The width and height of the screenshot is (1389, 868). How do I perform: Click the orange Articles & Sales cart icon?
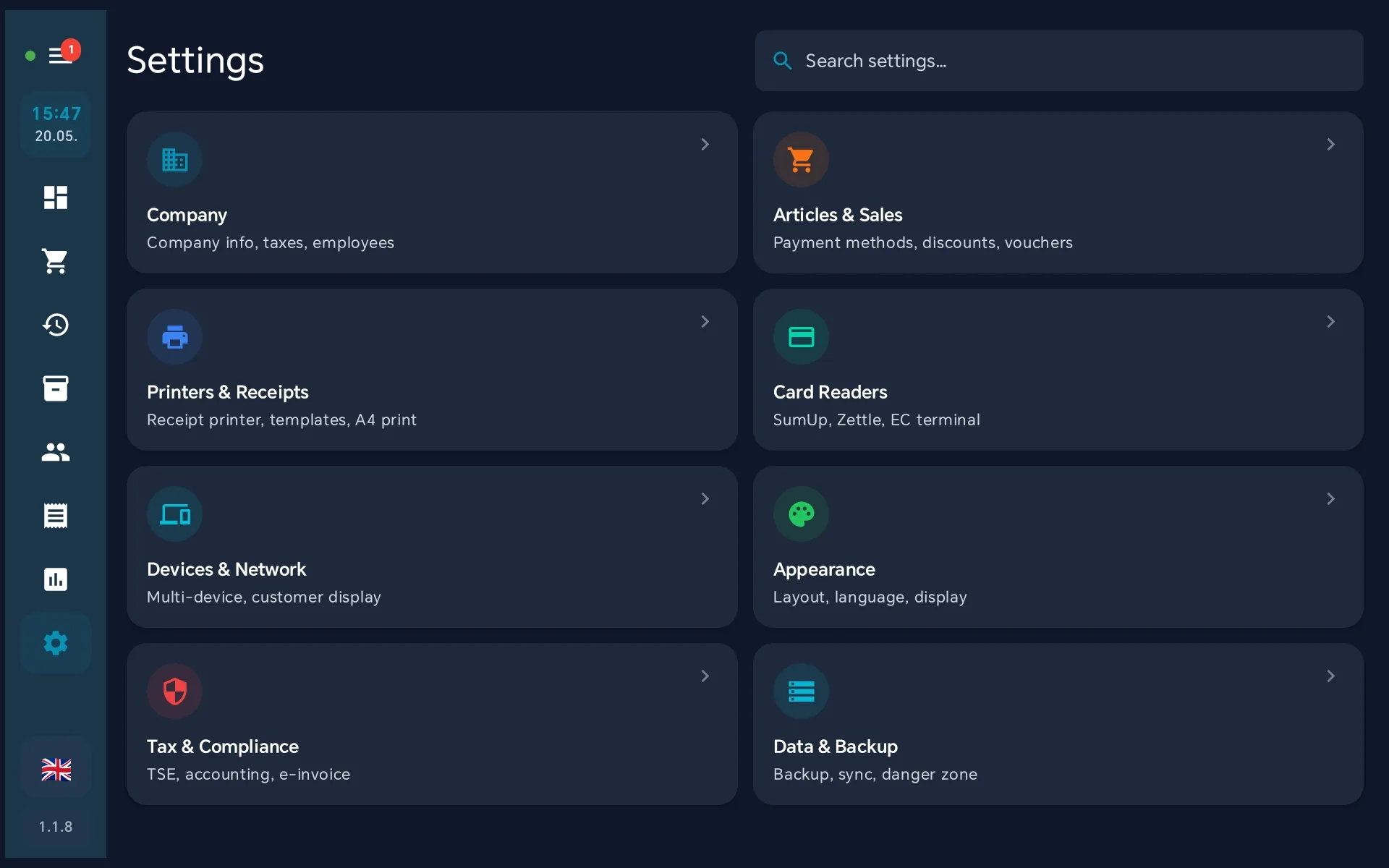[801, 159]
